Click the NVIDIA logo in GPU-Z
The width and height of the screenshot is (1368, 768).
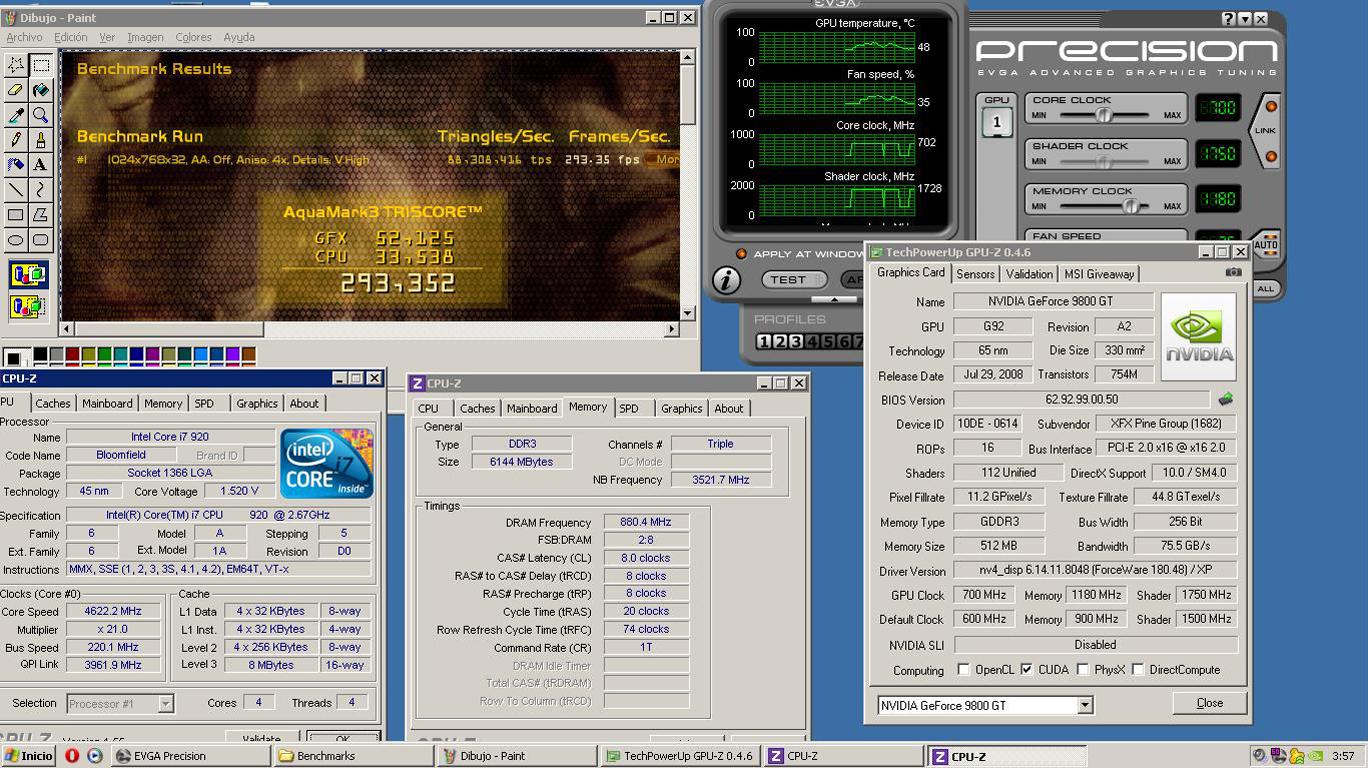(x=1198, y=336)
